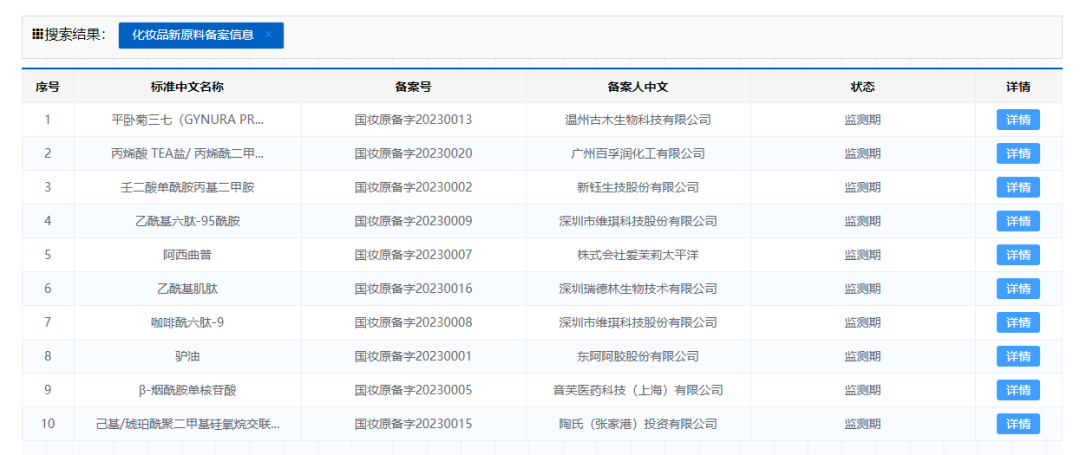Open 详情 for 乙酰基六肽-95酰胺 row
1080x455 pixels.
point(1018,221)
